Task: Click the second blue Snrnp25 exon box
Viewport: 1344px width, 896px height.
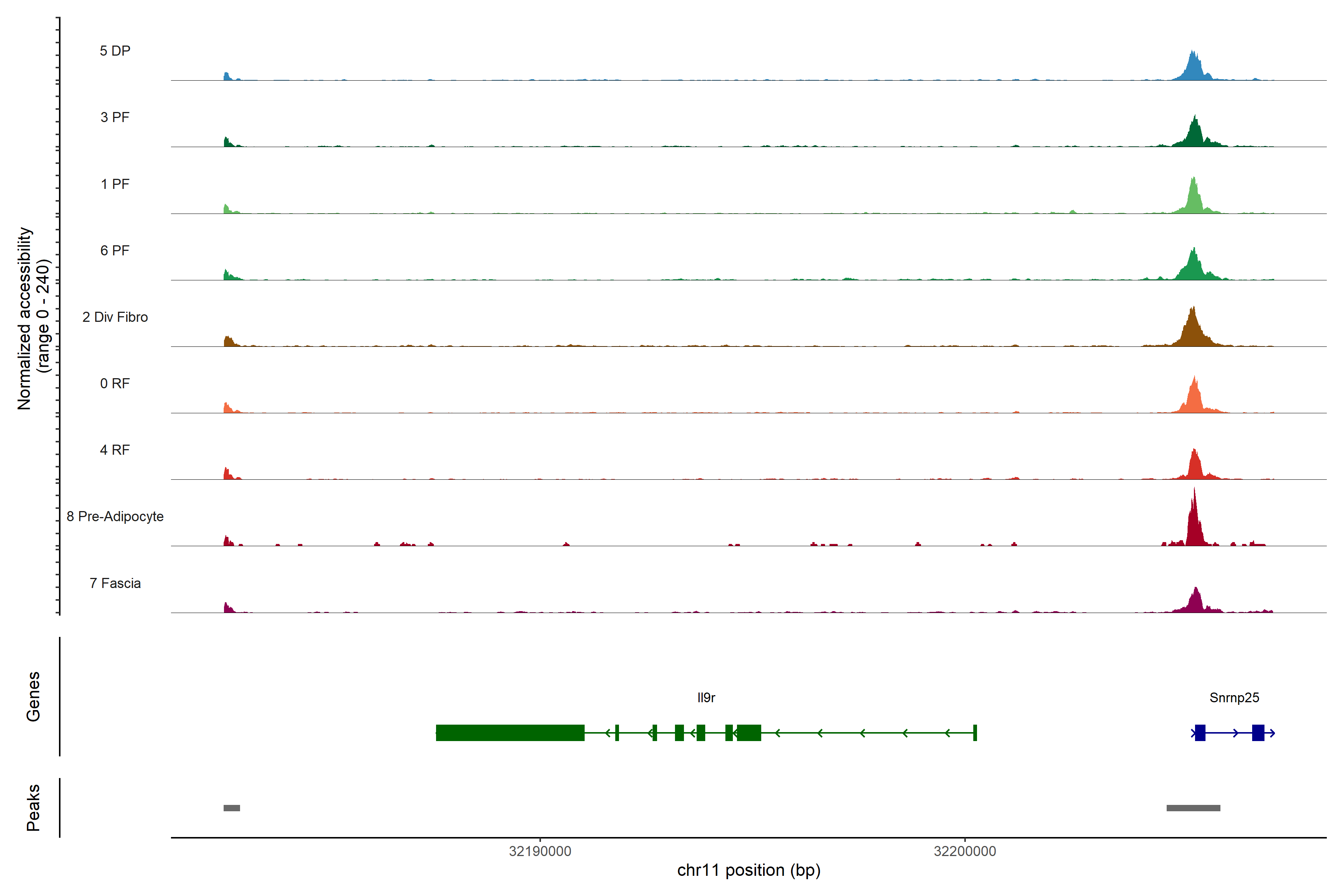Action: 1258,732
